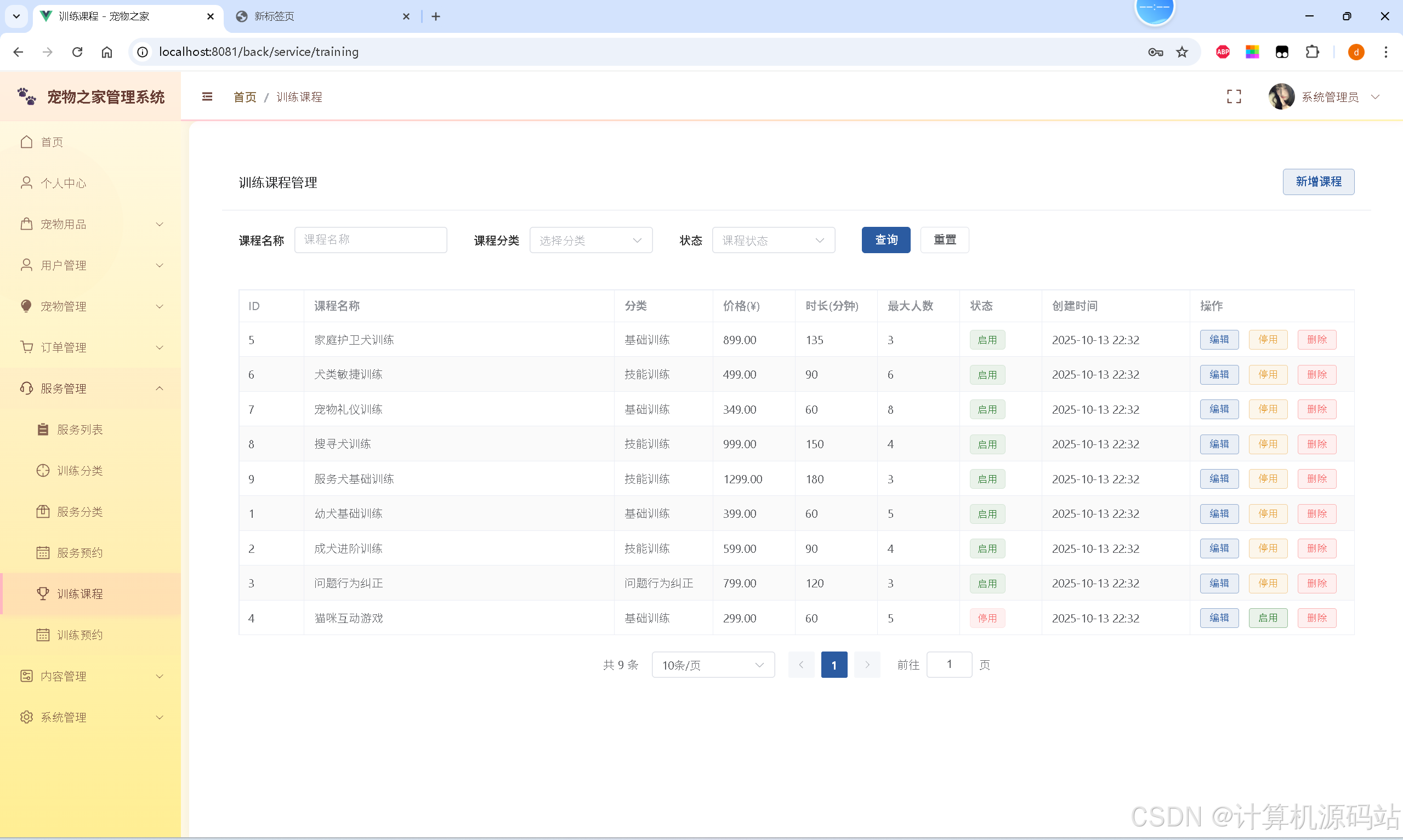Image resolution: width=1403 pixels, height=840 pixels.
Task: Open the password key icon in address bar
Action: coord(1156,52)
